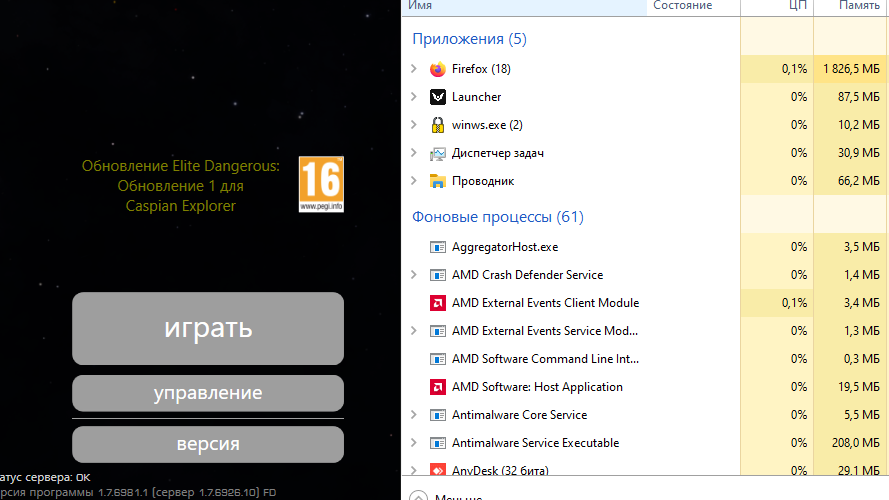Expand the Firefox (18) process group

pyautogui.click(x=414, y=69)
